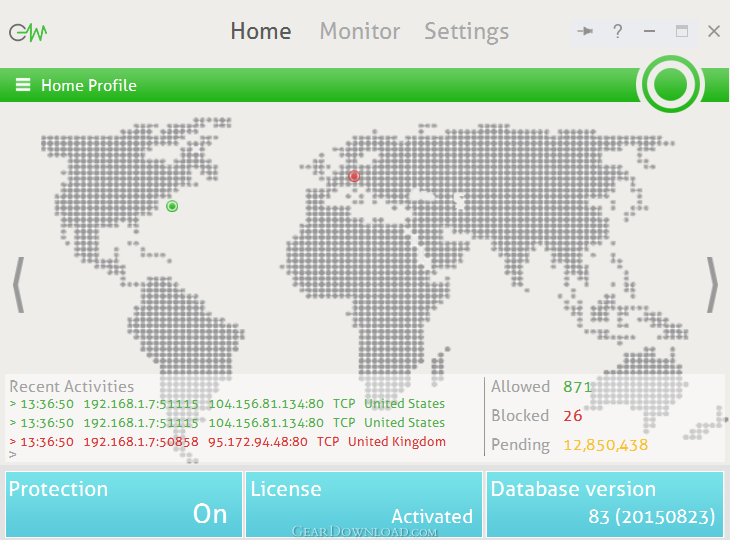Click the Blocked count 26
The height and width of the screenshot is (540, 730).
pyautogui.click(x=572, y=416)
